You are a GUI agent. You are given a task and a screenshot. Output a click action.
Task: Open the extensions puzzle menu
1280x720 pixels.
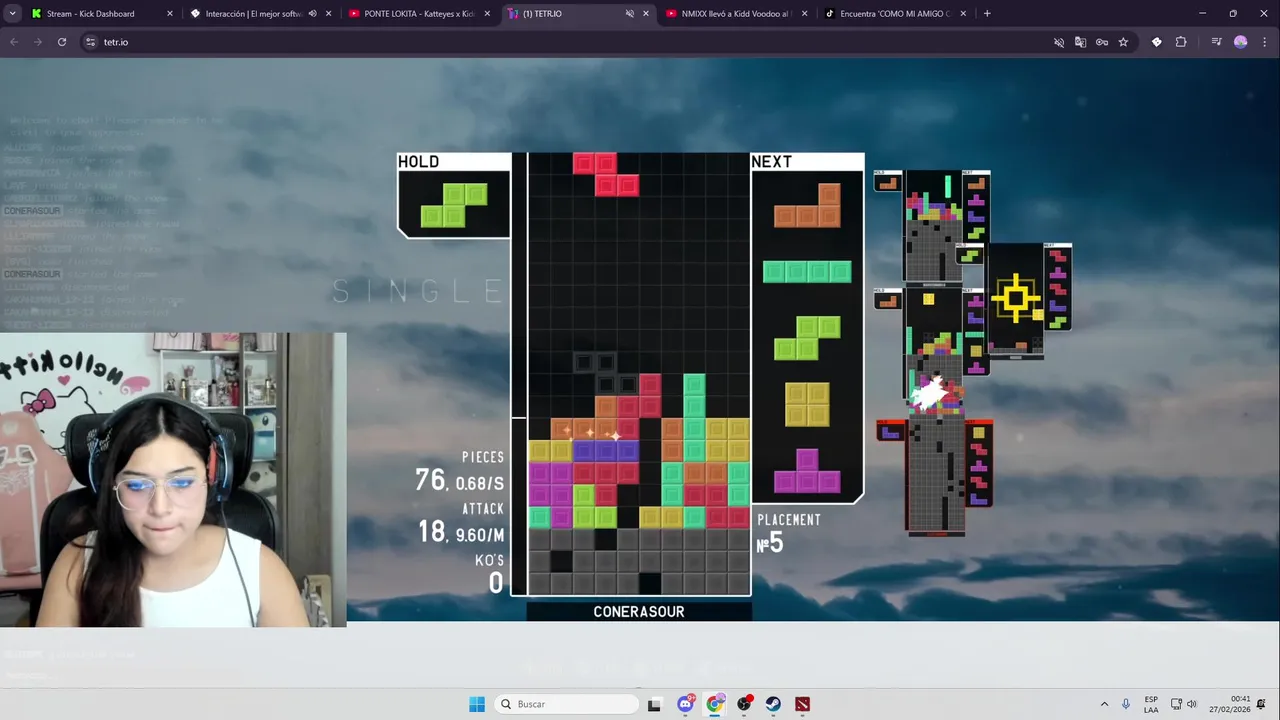coord(1181,42)
